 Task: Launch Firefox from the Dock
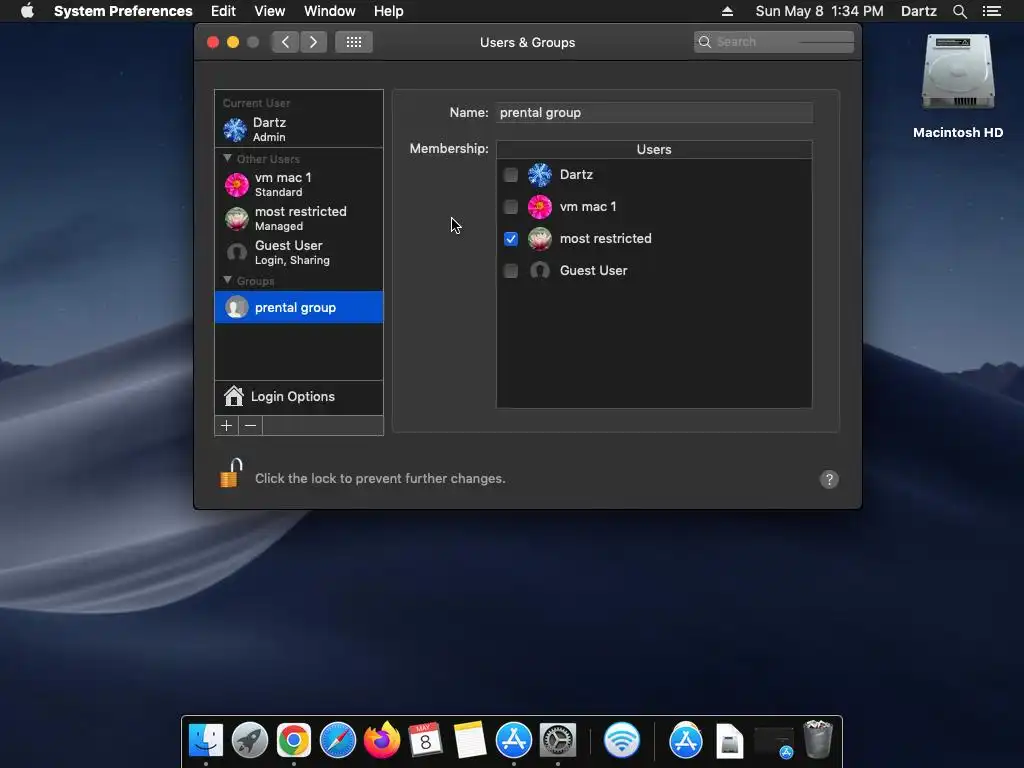382,740
